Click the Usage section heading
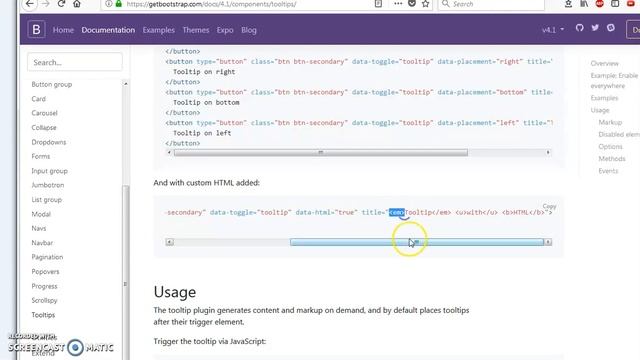Image resolution: width=640 pixels, height=360 pixels. click(x=175, y=292)
